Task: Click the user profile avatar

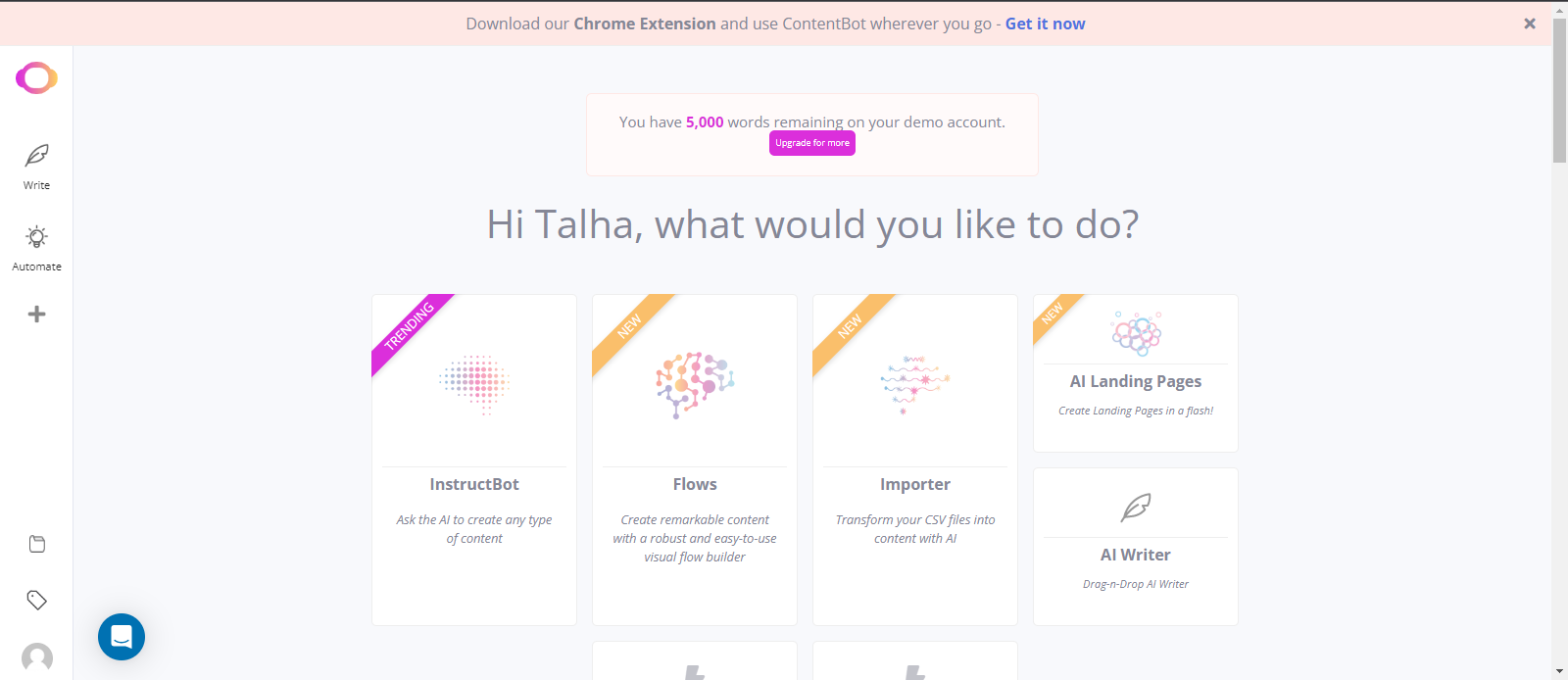Action: (x=37, y=658)
